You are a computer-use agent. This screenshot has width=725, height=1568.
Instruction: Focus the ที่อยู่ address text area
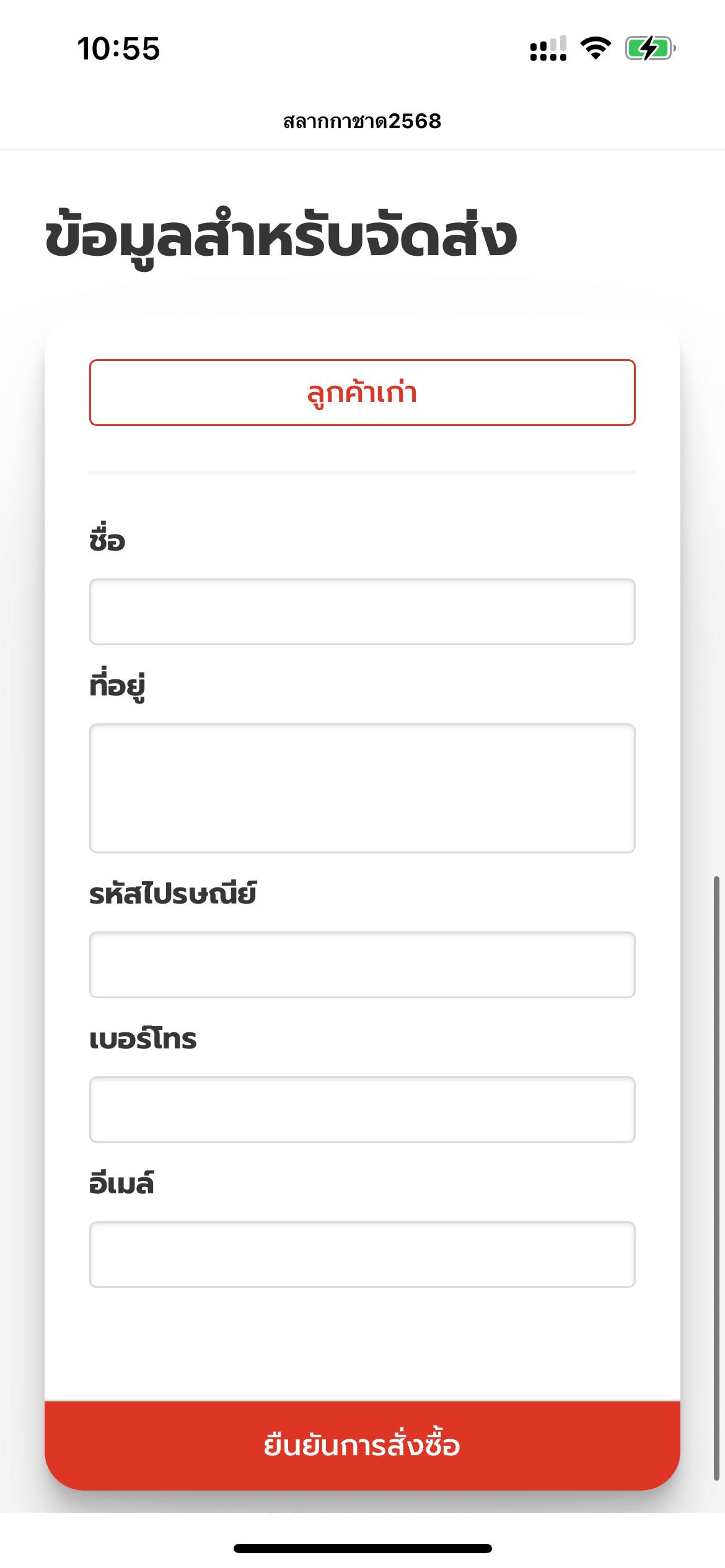[x=362, y=788]
